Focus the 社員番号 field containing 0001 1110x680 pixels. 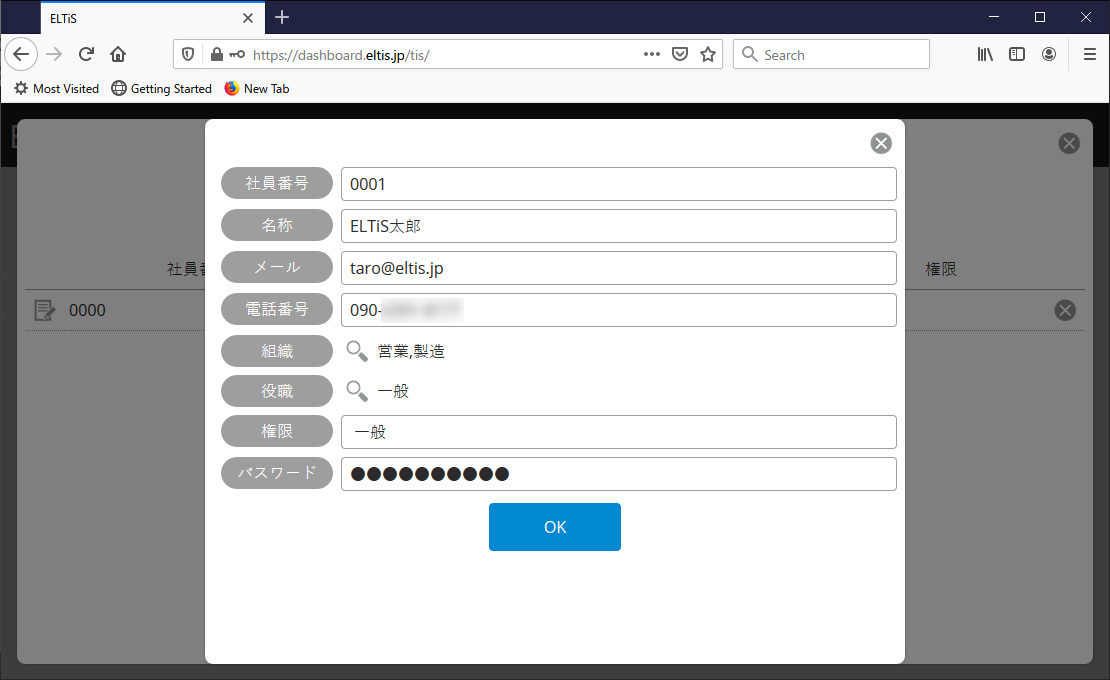point(619,184)
